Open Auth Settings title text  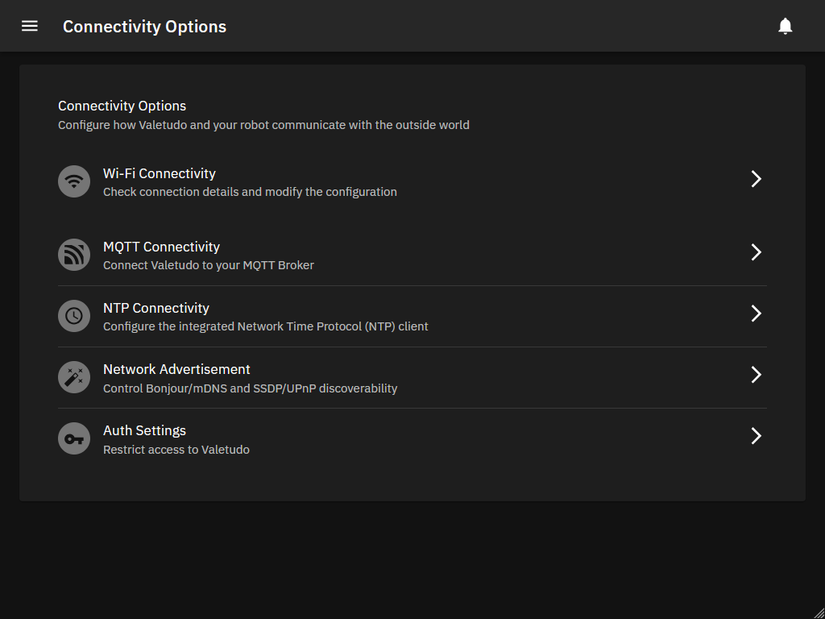(x=144, y=431)
